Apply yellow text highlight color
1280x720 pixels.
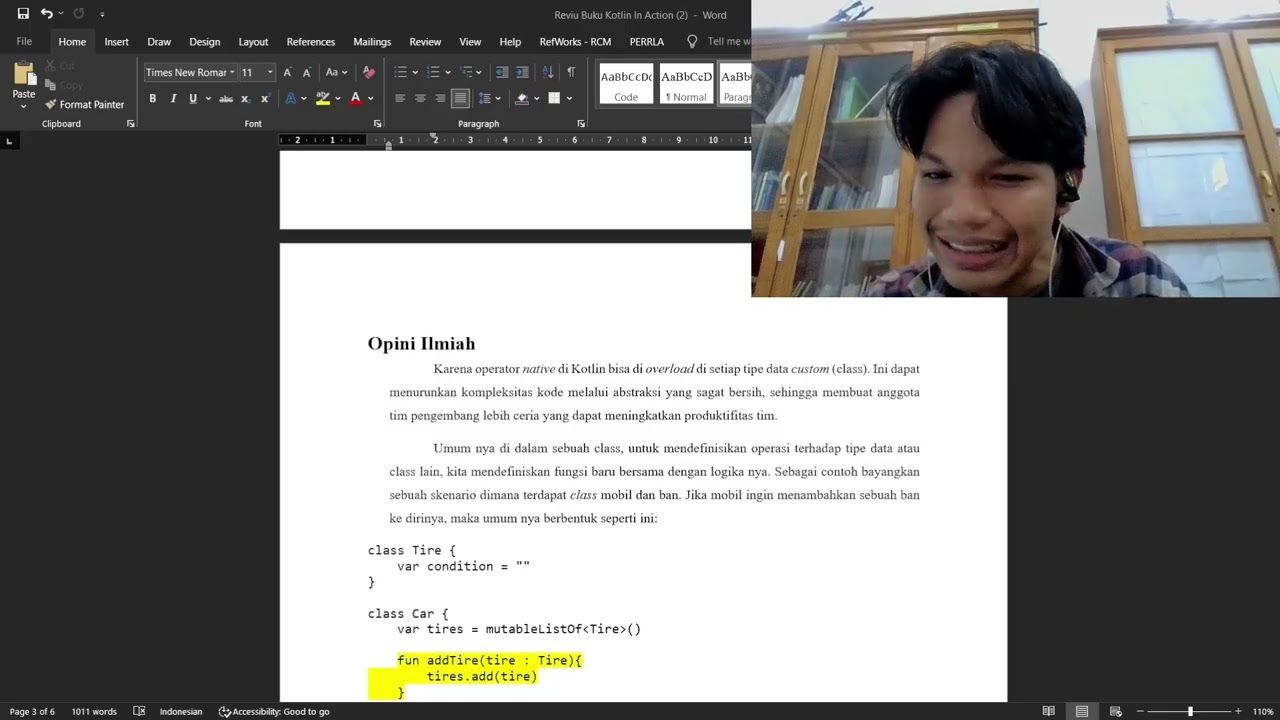pyautogui.click(x=322, y=98)
